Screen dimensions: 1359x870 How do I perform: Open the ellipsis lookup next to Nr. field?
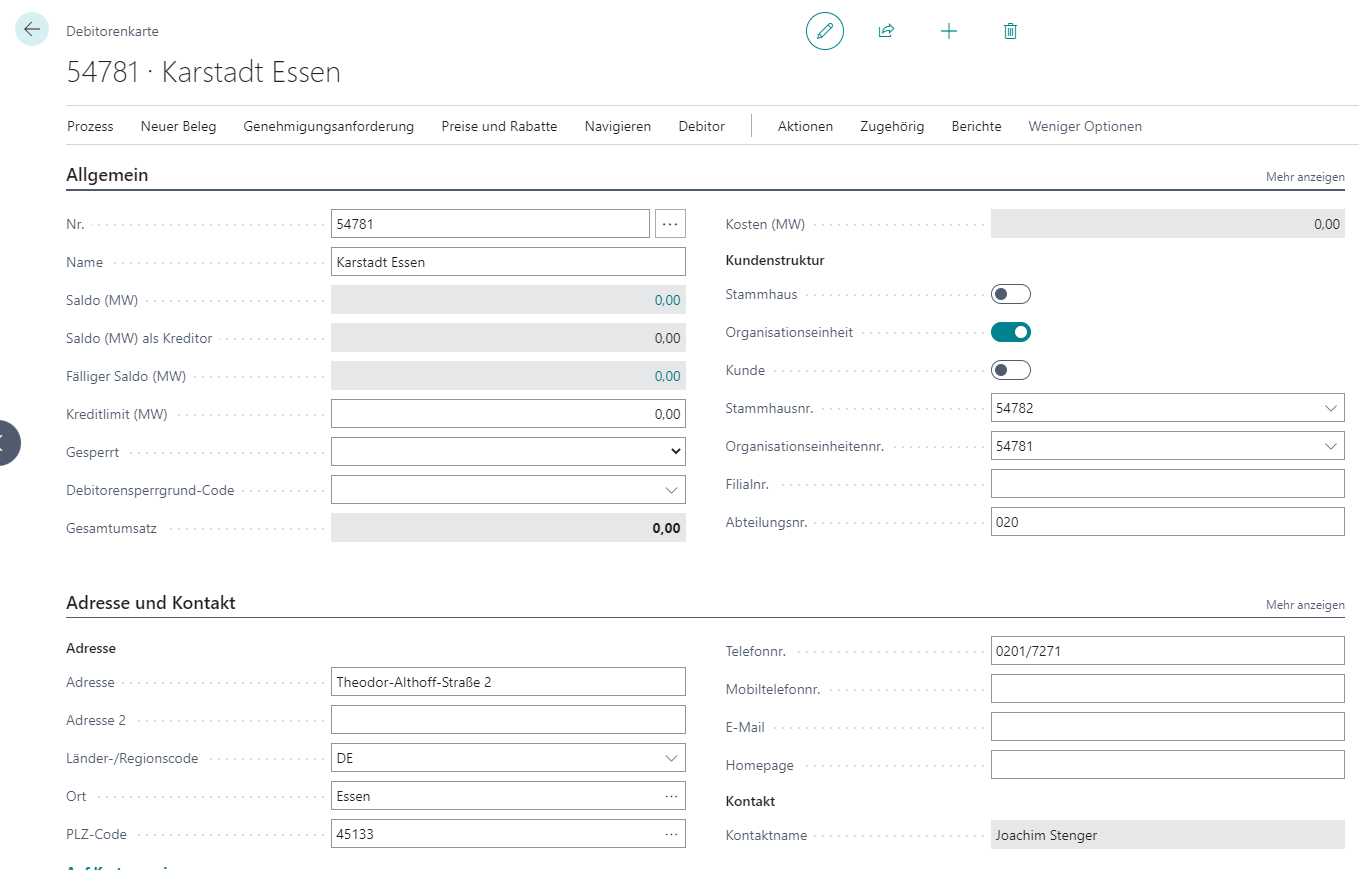click(670, 224)
